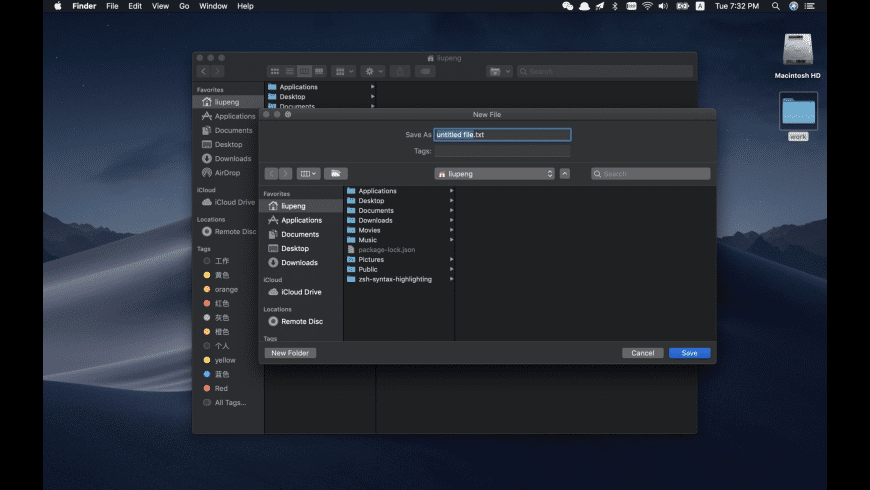The image size is (870, 490).
Task: Click the Cancel button
Action: (x=643, y=353)
